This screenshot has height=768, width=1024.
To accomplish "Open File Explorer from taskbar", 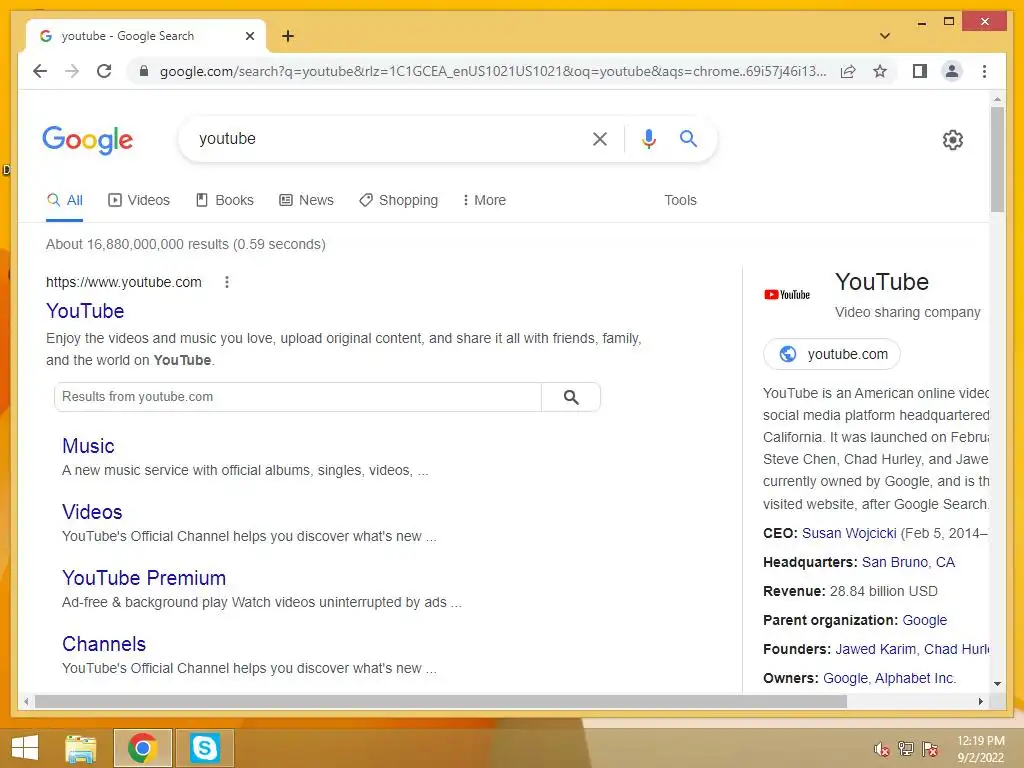I will [81, 748].
